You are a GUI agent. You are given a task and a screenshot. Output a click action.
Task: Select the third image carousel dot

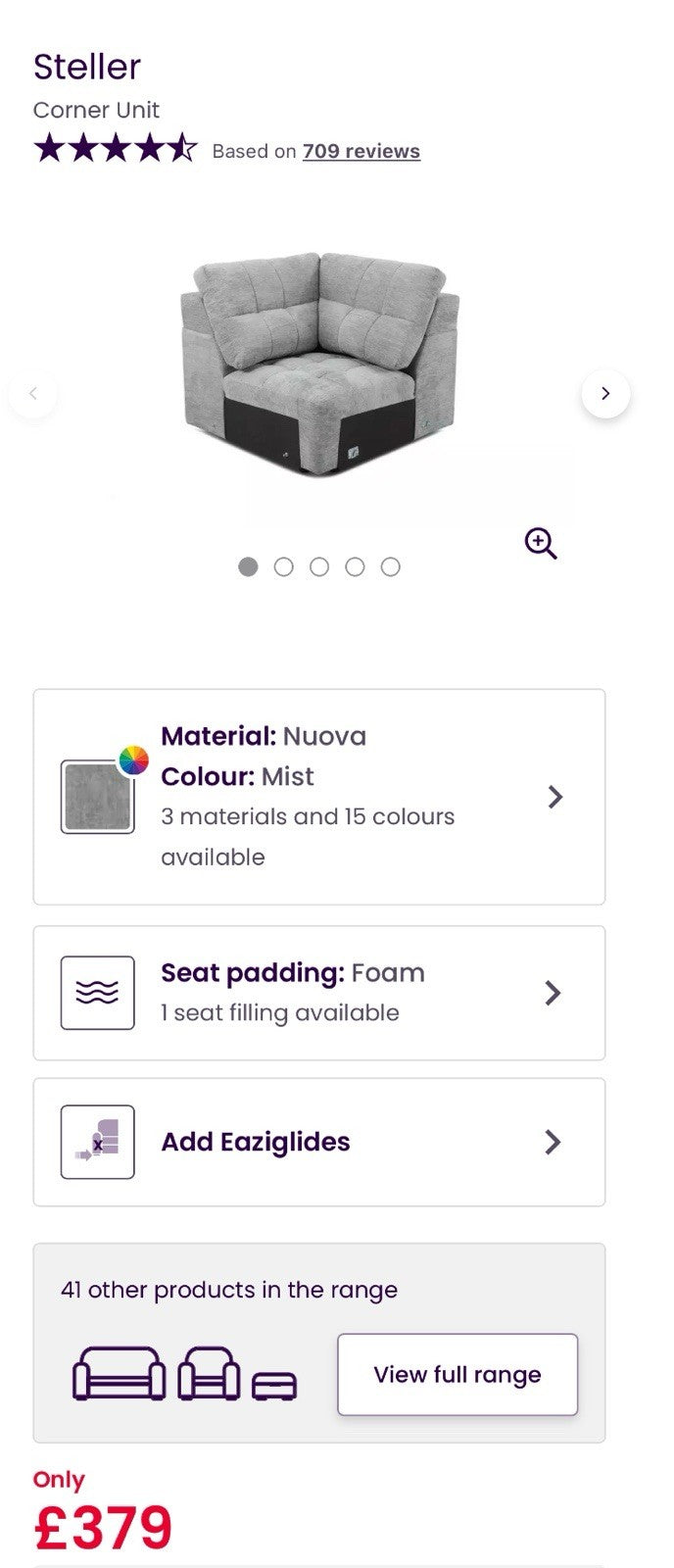pos(319,566)
